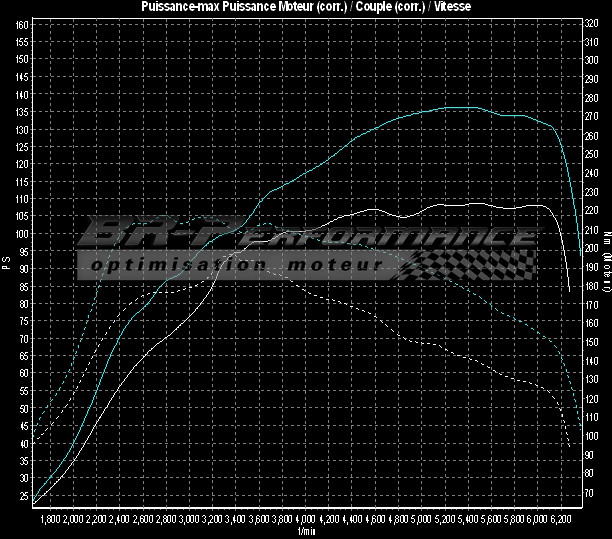This screenshot has height=539, width=612.
Task: Click the 'Nm' label on the right axis
Action: [x=606, y=238]
